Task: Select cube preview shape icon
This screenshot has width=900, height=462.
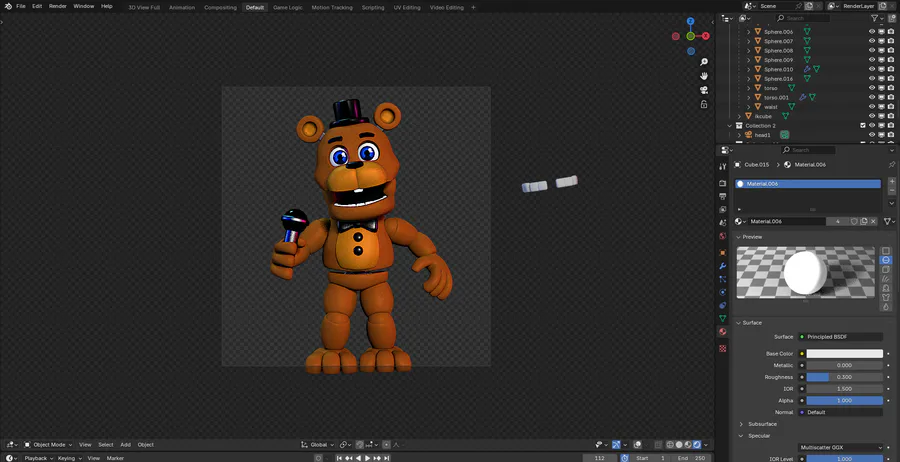Action: 886,270
